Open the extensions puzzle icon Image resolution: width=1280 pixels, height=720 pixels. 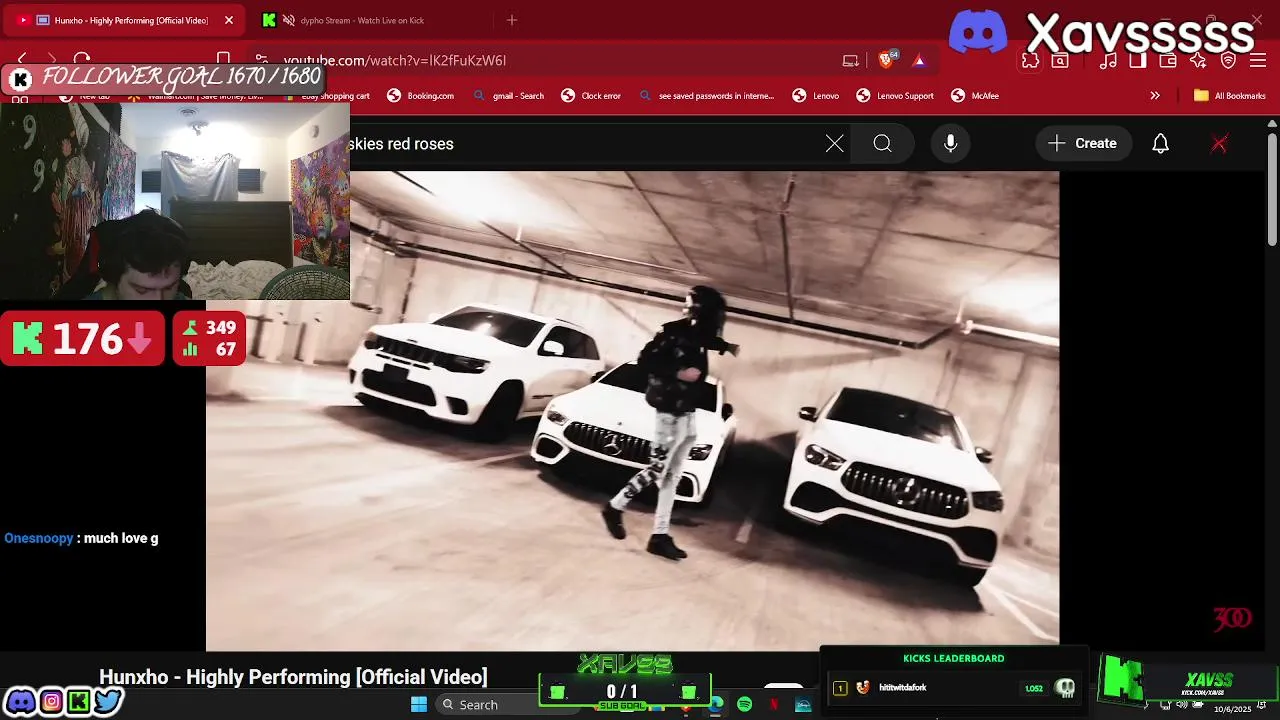click(1031, 61)
